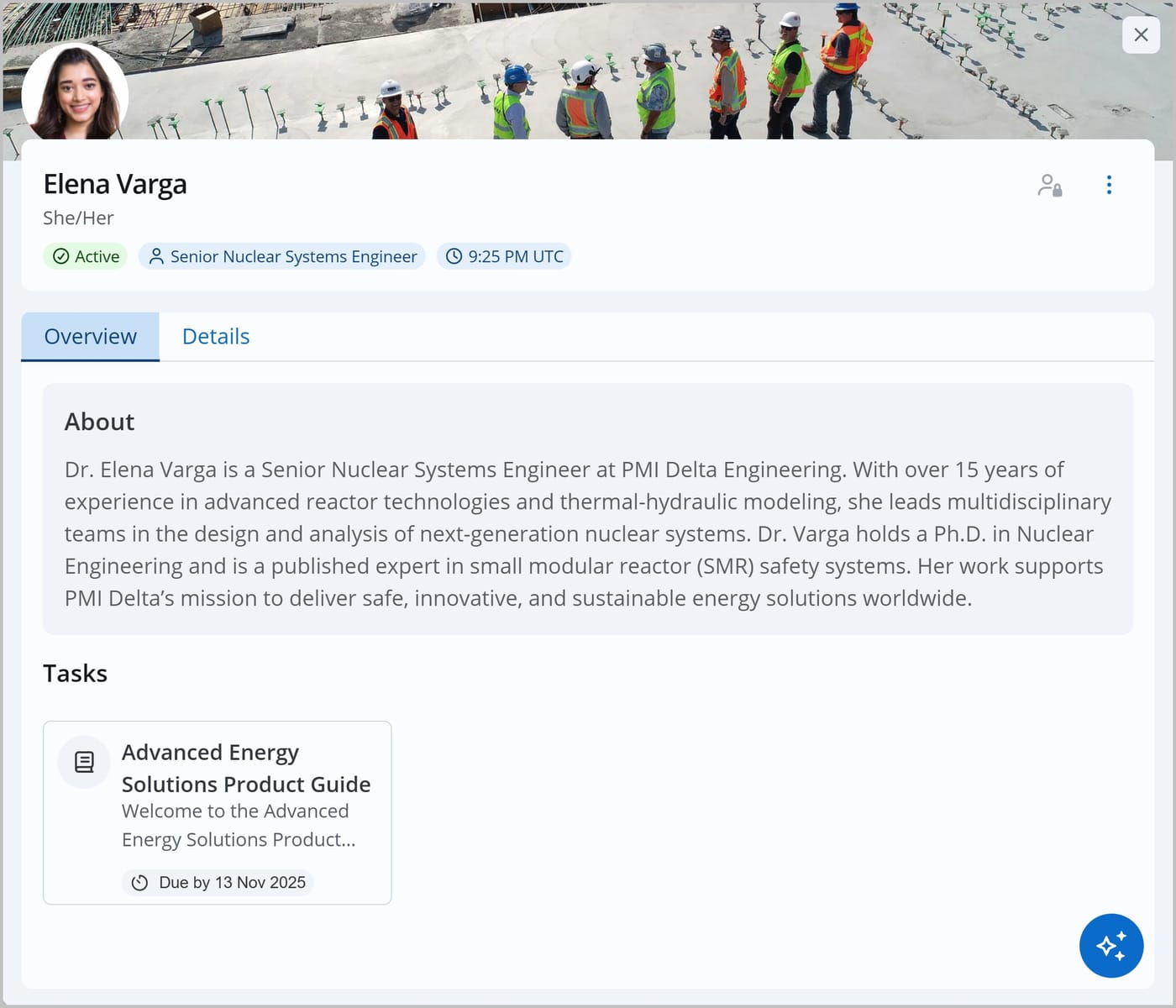The height and width of the screenshot is (1008, 1176).
Task: Click the 'Welcome to the Advanced Energy Solutions Product...' description
Action: point(239,826)
